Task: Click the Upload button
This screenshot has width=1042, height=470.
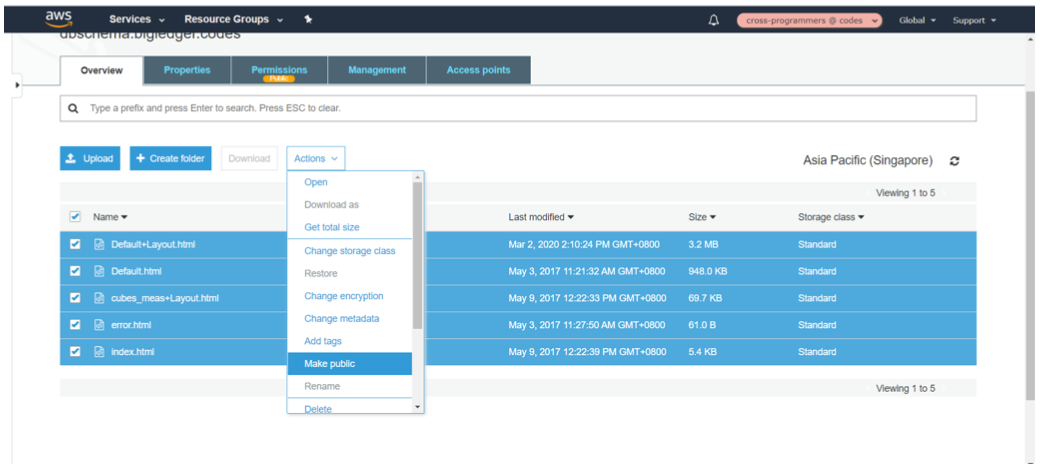Action: point(90,158)
